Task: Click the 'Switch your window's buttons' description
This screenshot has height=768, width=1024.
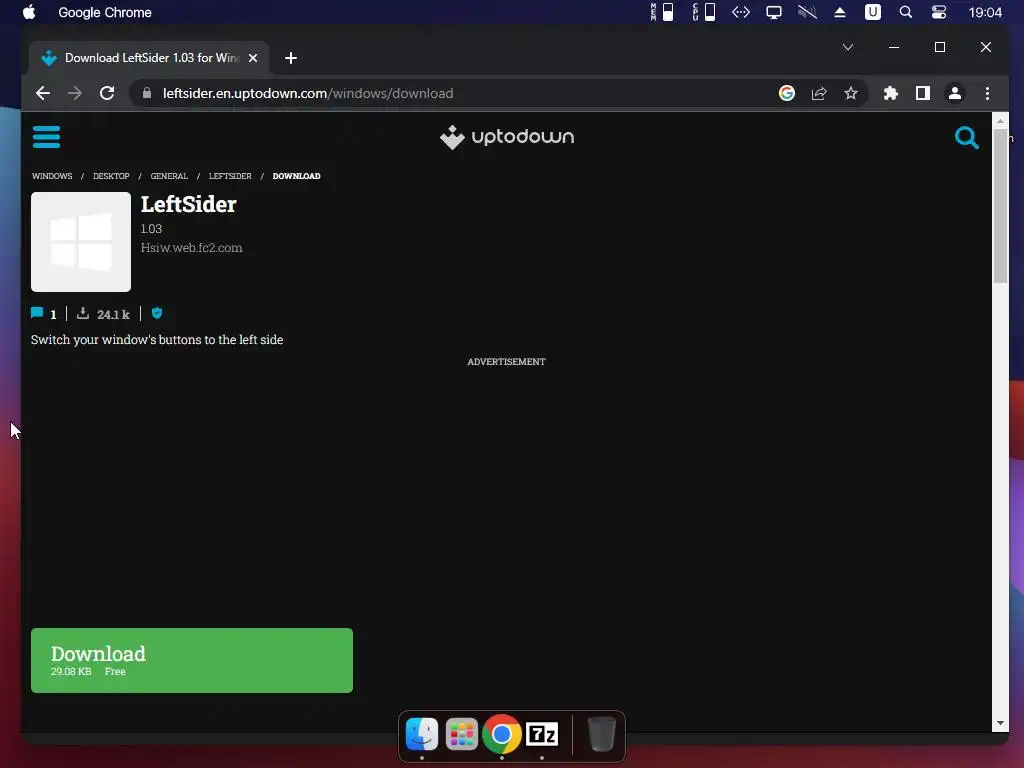Action: [x=157, y=340]
